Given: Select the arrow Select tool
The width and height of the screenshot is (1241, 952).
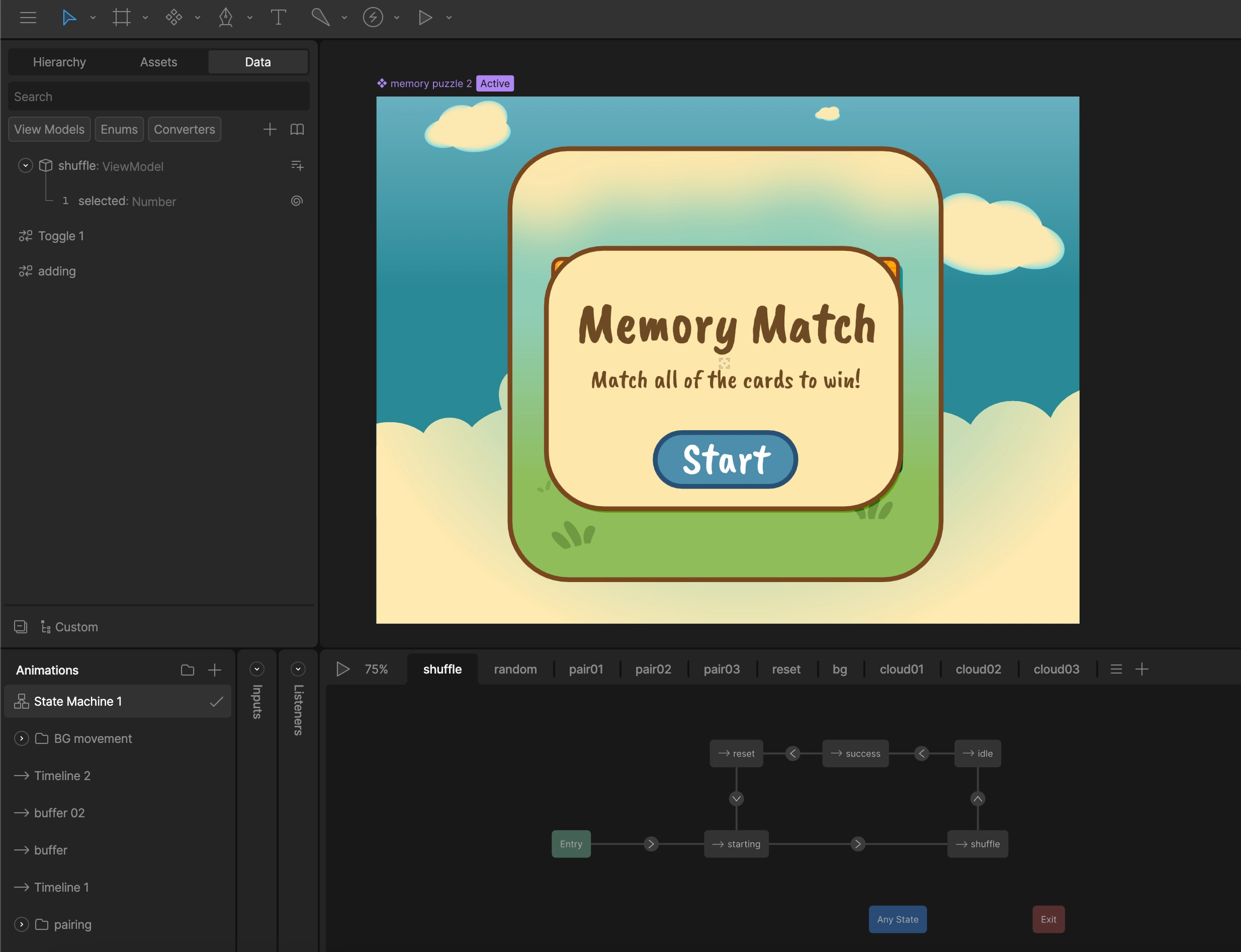Looking at the screenshot, I should (x=68, y=18).
